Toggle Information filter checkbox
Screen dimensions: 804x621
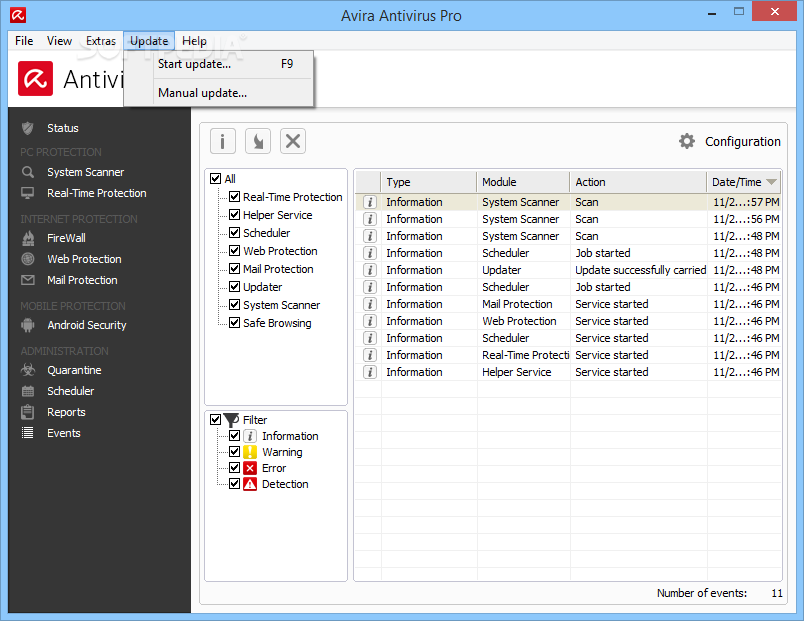tap(234, 435)
